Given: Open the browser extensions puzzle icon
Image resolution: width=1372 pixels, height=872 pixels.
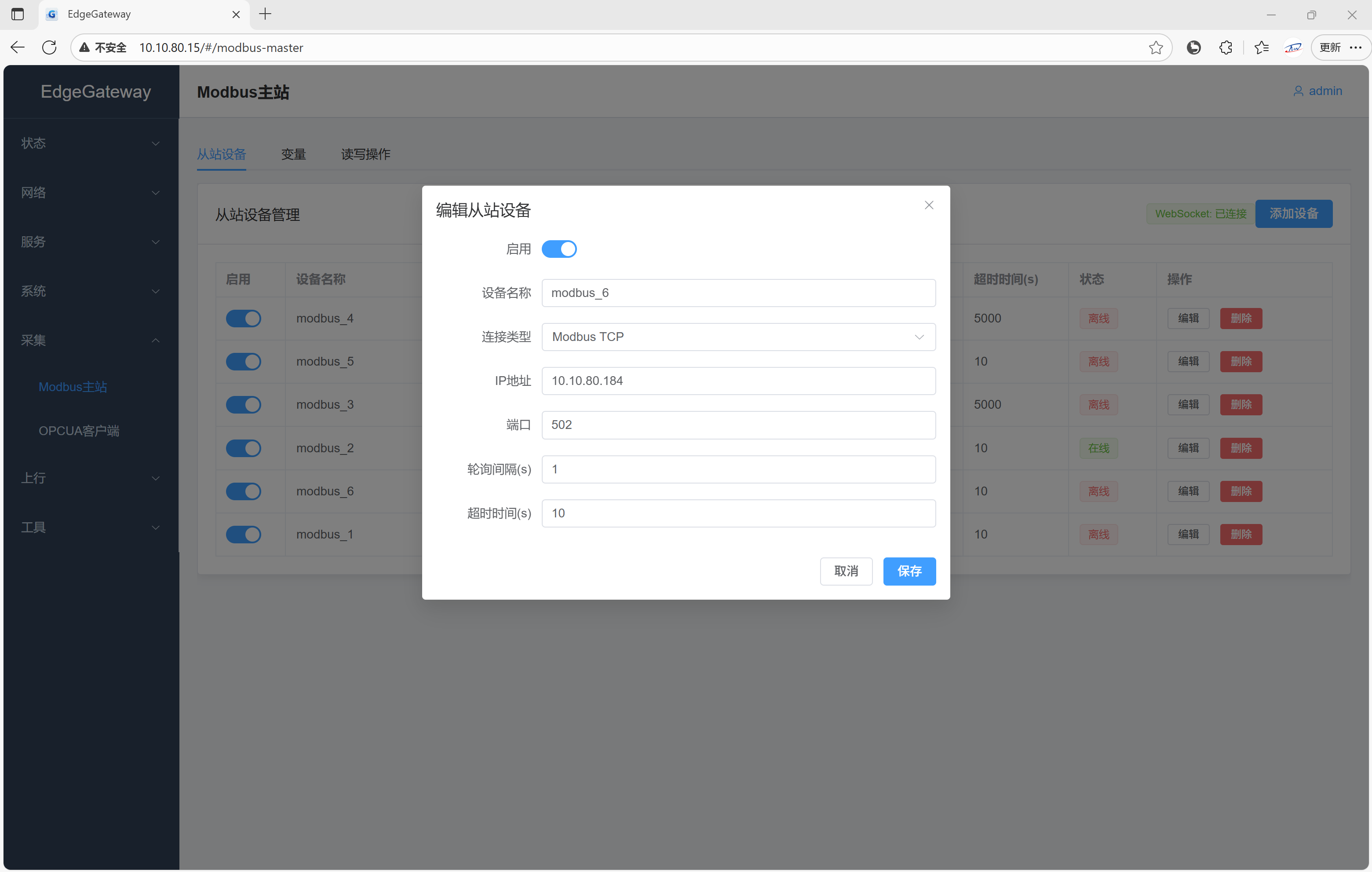Looking at the screenshot, I should click(1226, 48).
